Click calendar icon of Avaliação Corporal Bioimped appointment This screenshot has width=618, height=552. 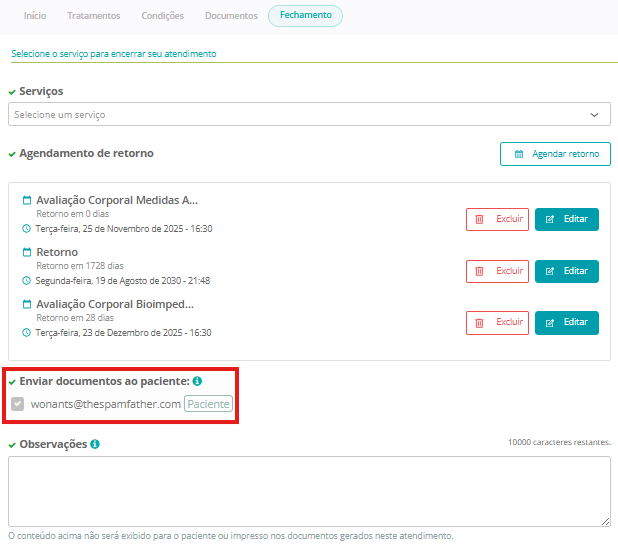tap(27, 304)
